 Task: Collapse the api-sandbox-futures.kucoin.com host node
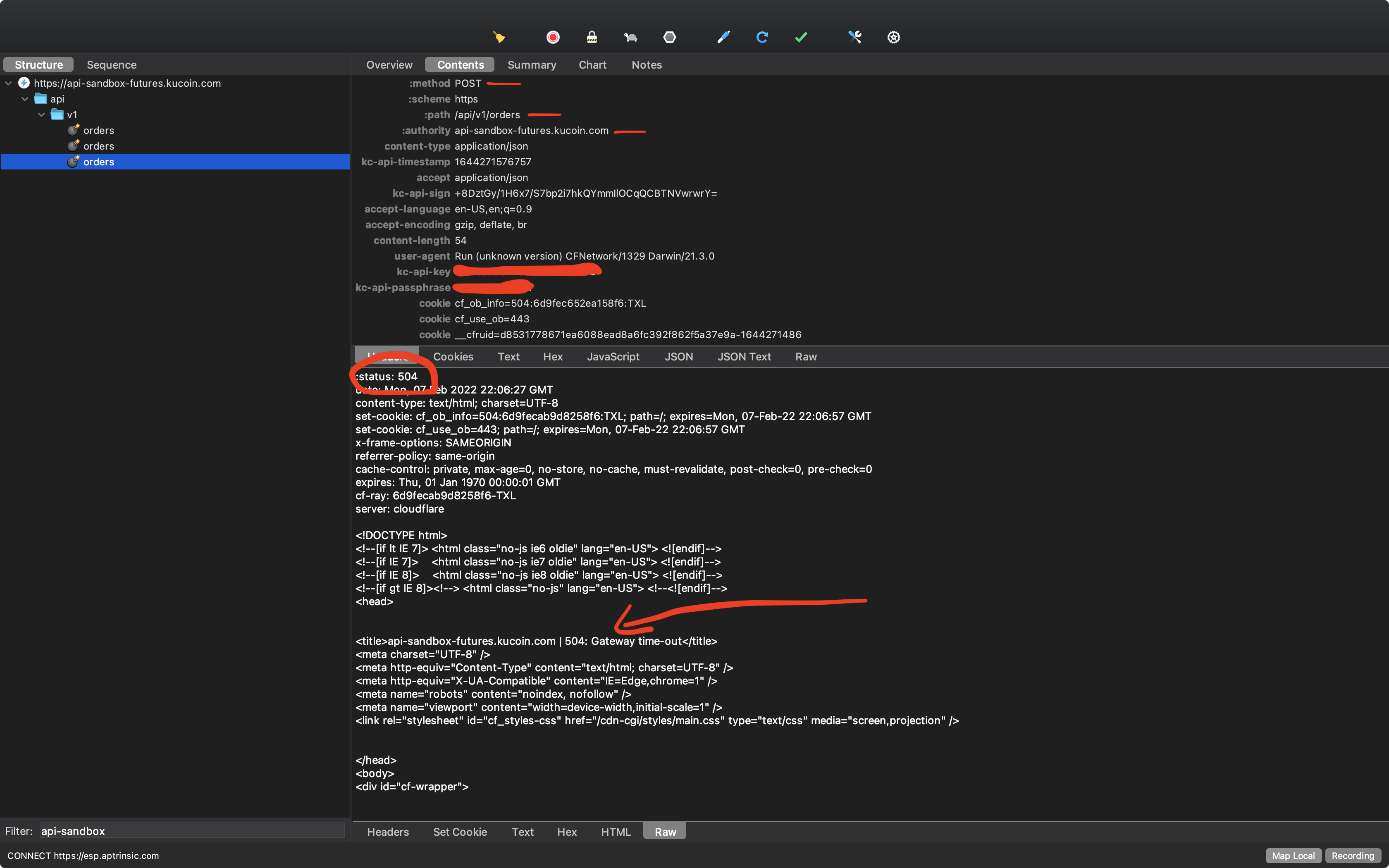[8, 83]
